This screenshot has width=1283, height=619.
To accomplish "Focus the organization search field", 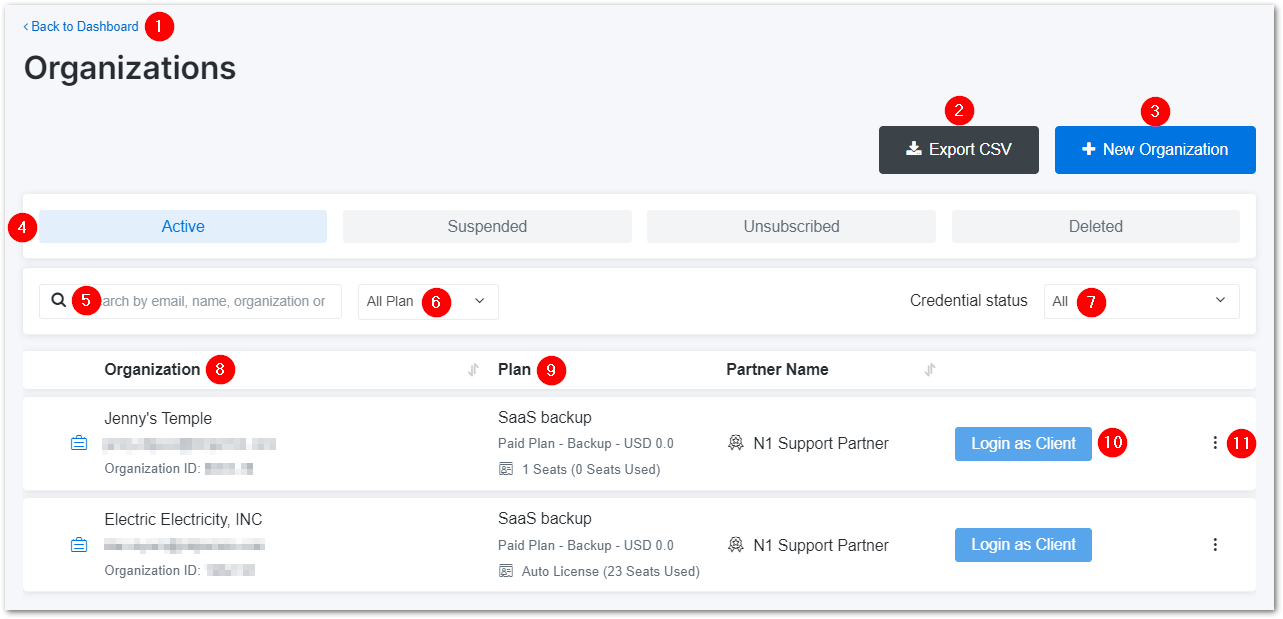I will (x=215, y=301).
